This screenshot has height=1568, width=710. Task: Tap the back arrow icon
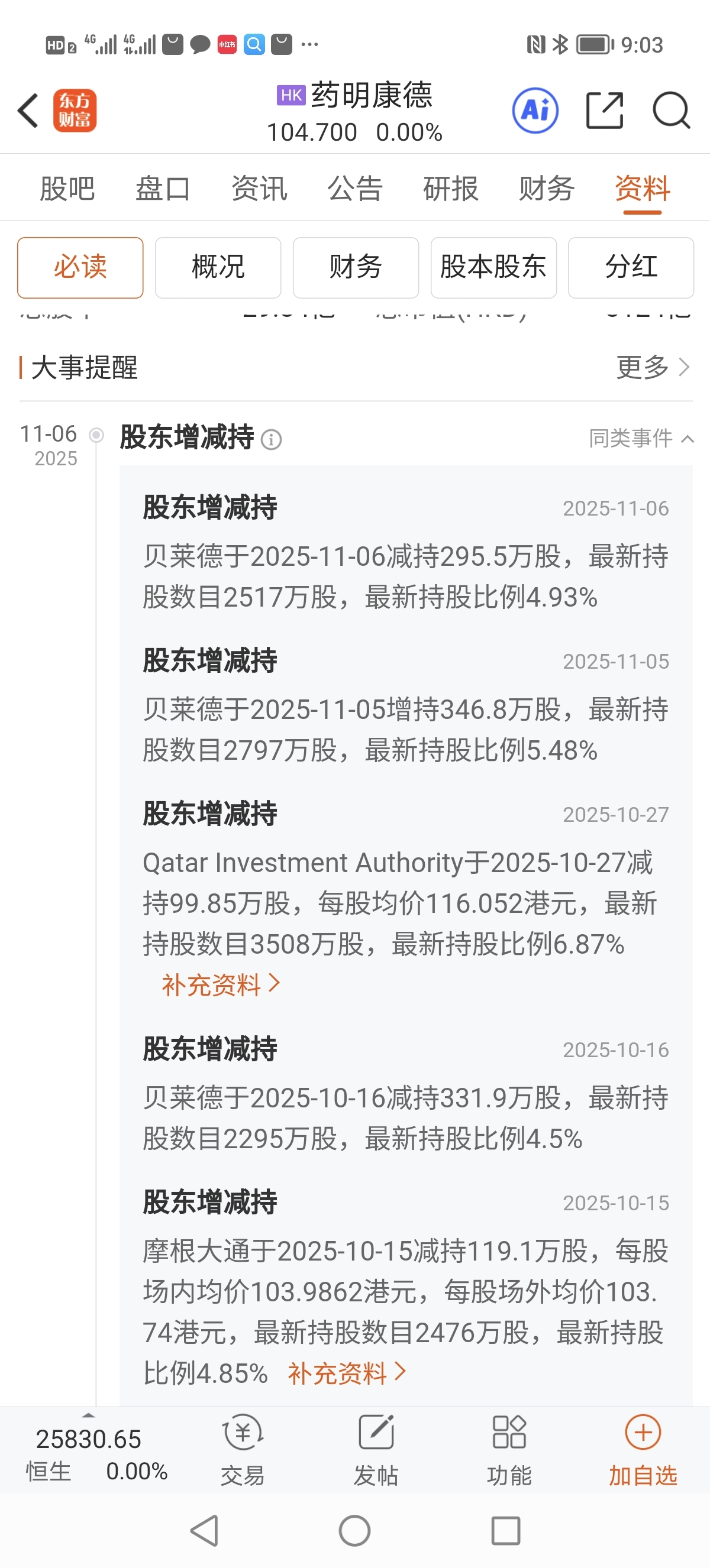click(28, 111)
